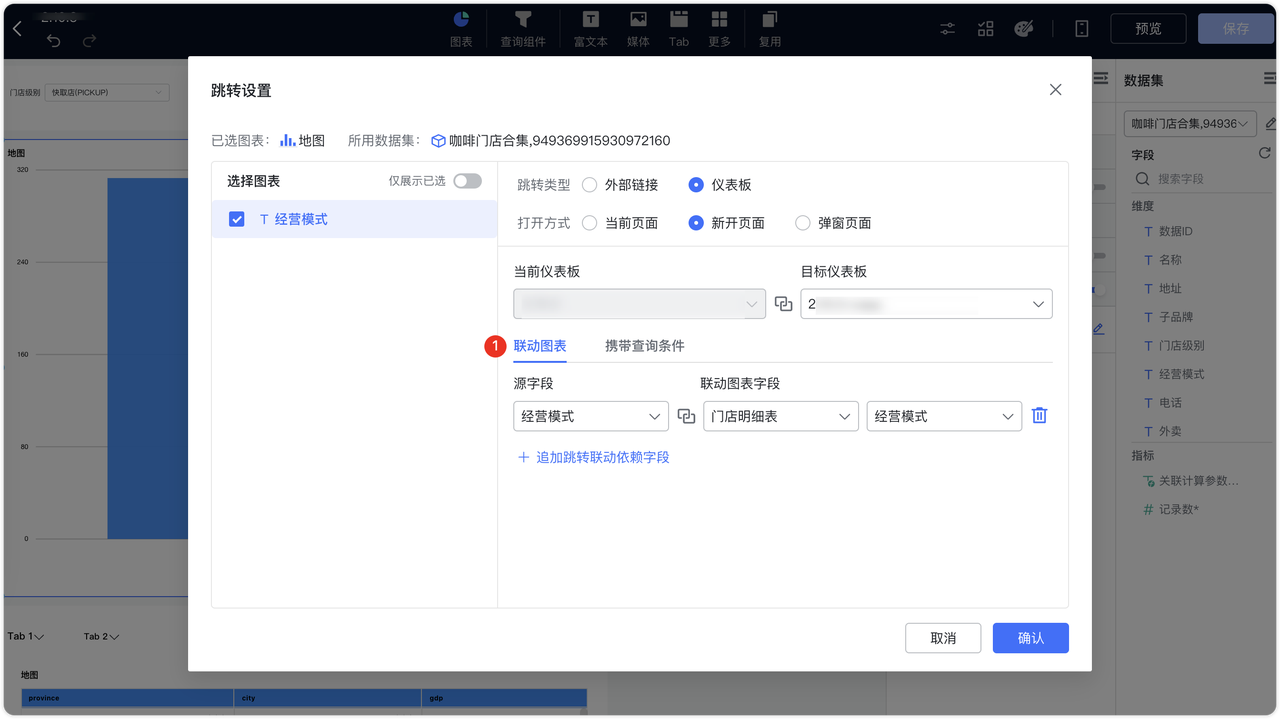
Task: Choose 弹窗页面 as the open method
Action: coord(803,222)
